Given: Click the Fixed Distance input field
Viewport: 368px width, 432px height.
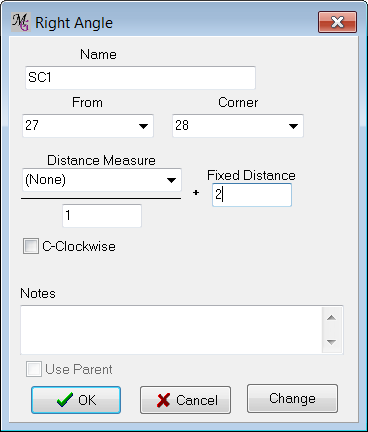Looking at the screenshot, I should (x=252, y=195).
